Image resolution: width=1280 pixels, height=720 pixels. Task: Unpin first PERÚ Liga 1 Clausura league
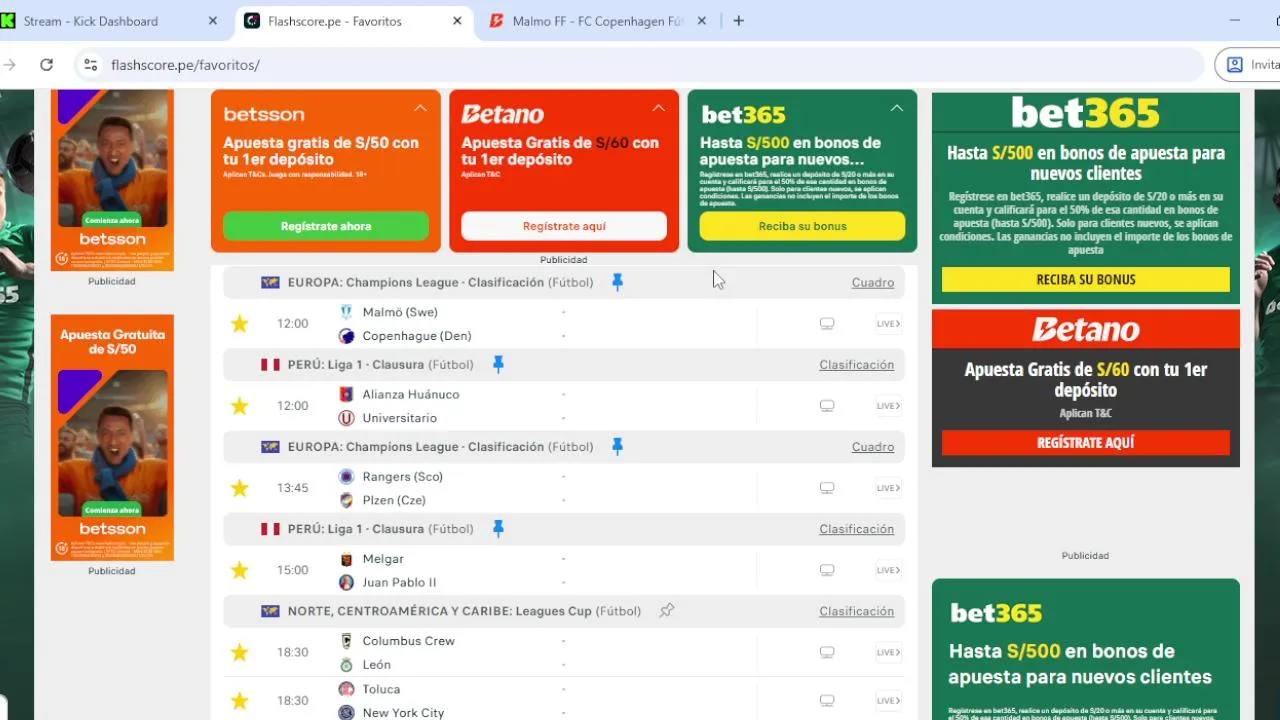pyautogui.click(x=498, y=365)
